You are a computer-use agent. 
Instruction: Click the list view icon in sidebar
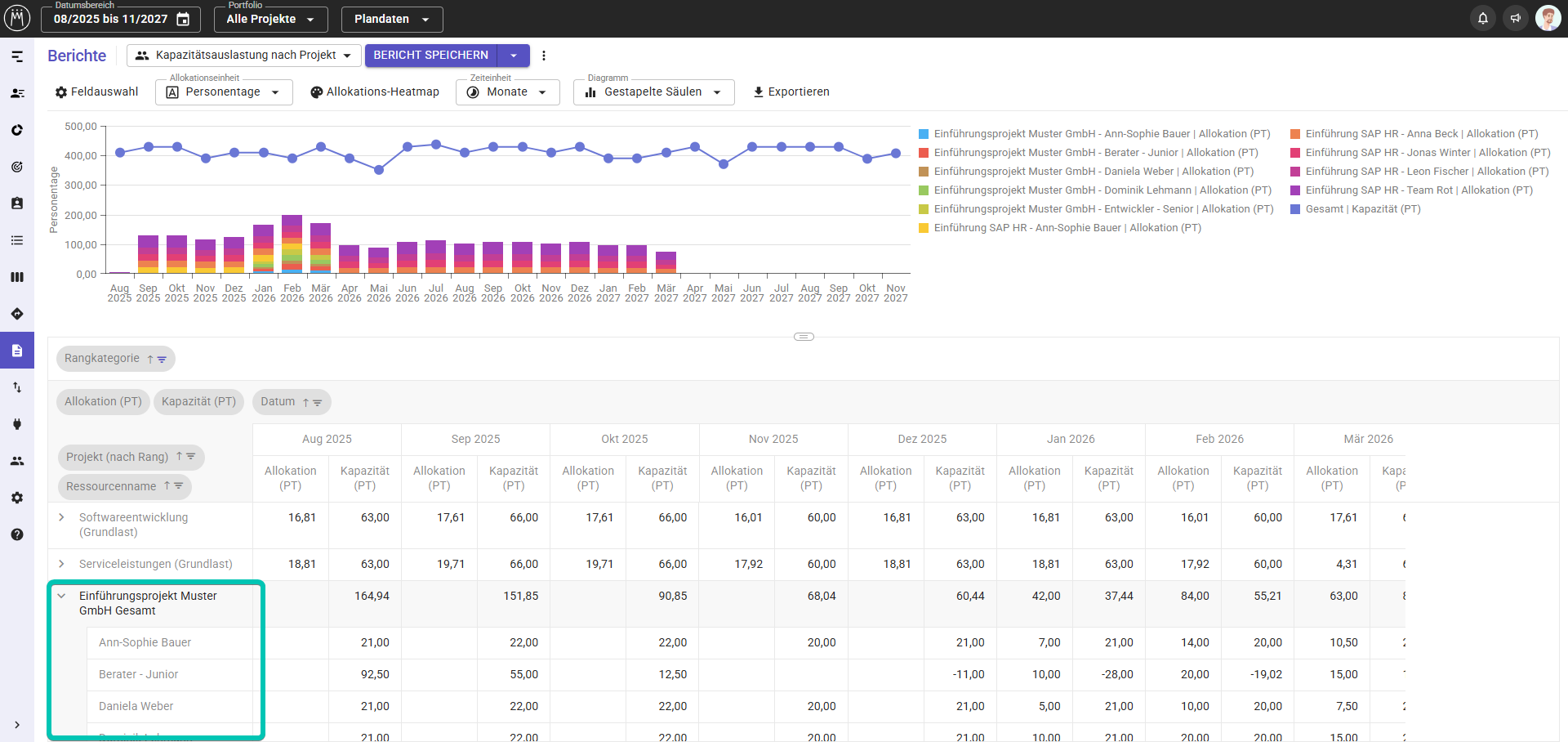pos(17,240)
